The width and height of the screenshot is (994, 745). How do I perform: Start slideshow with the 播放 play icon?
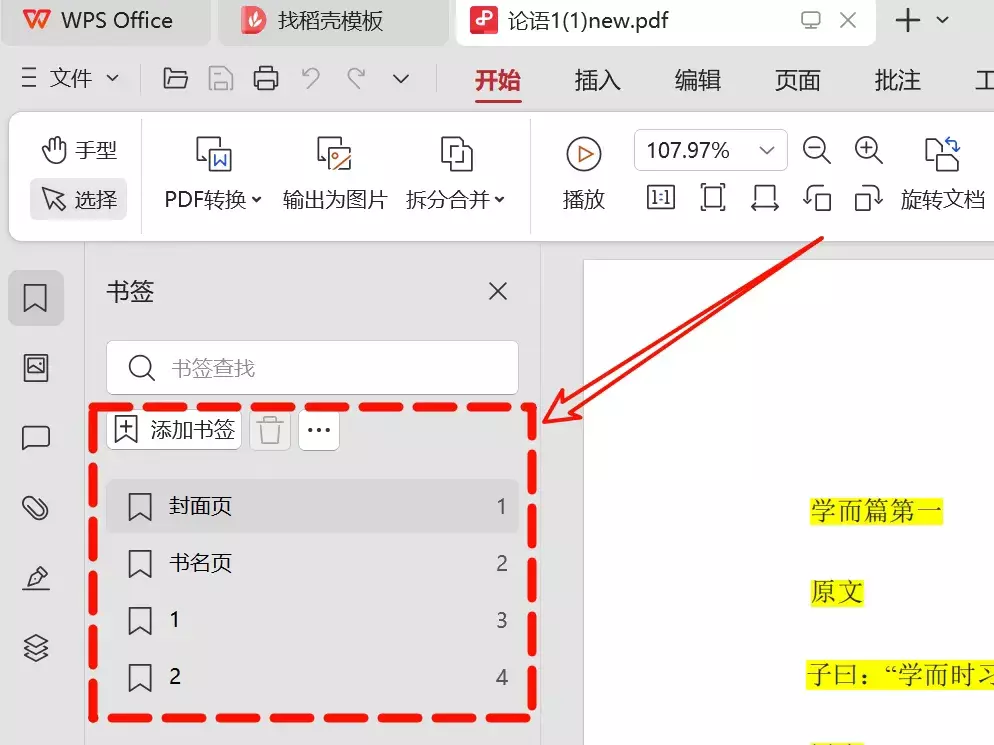[583, 156]
